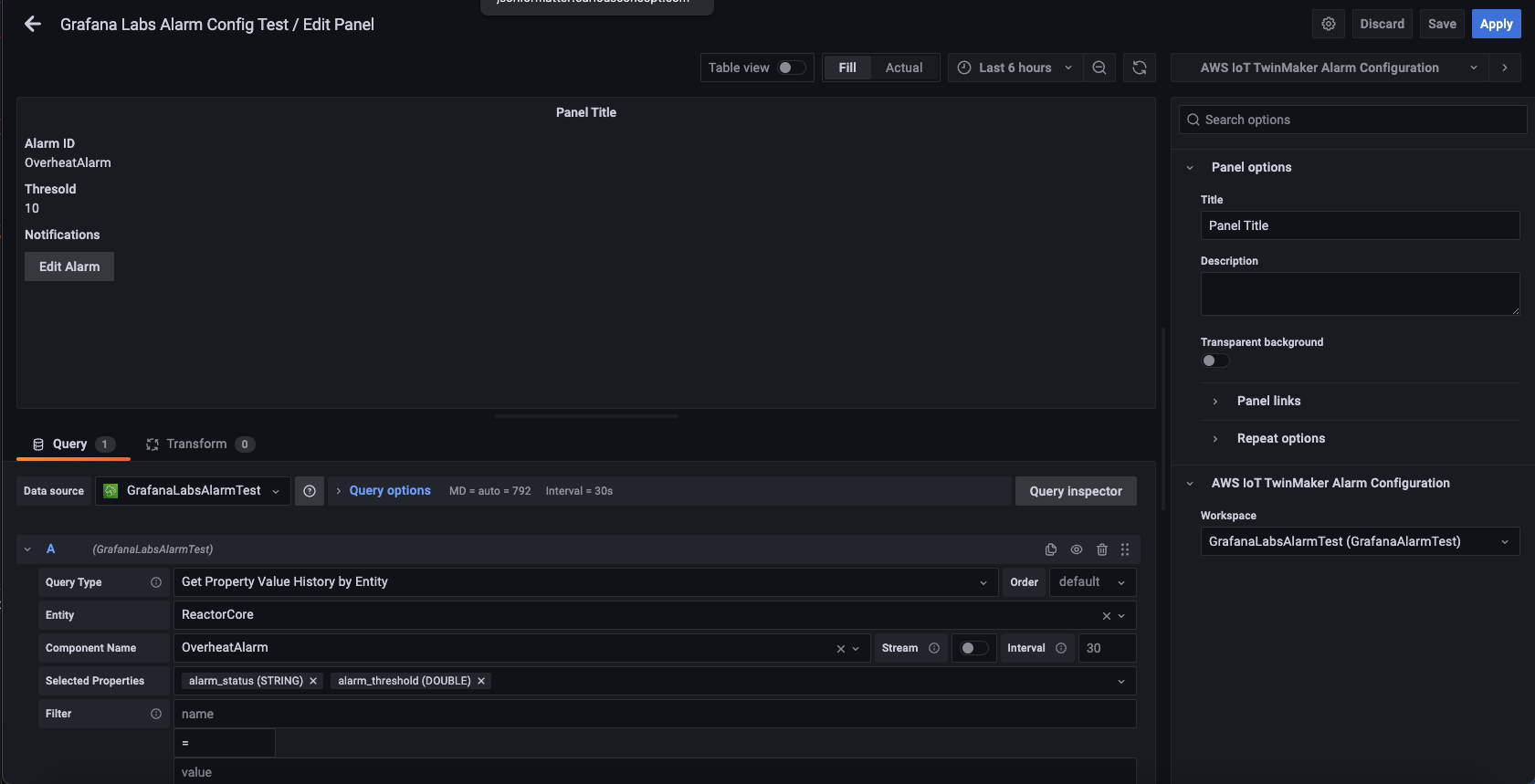Enable the Stream toggle
Viewport: 1535px width, 784px height.
click(x=973, y=648)
